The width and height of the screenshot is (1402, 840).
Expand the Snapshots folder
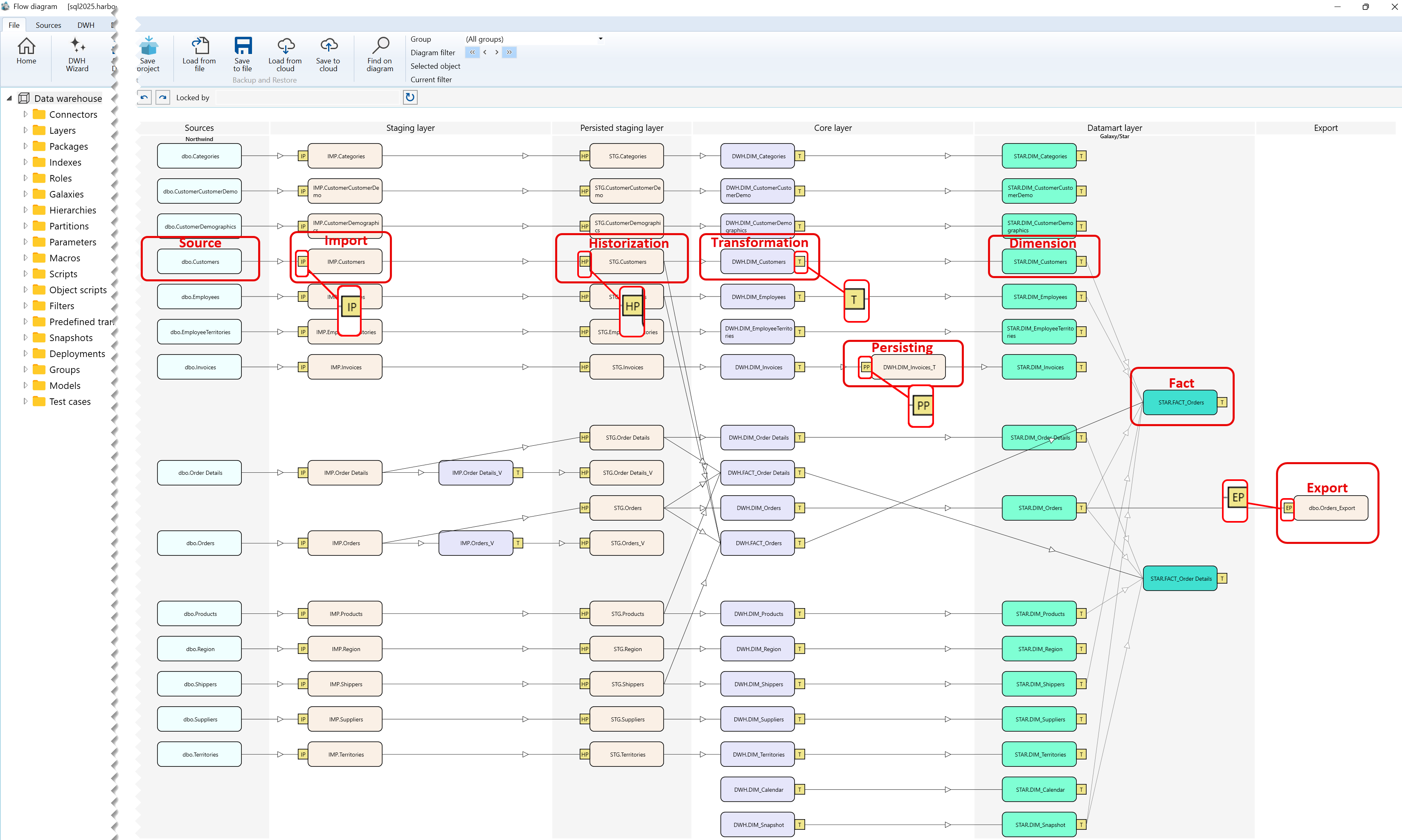tap(25, 337)
